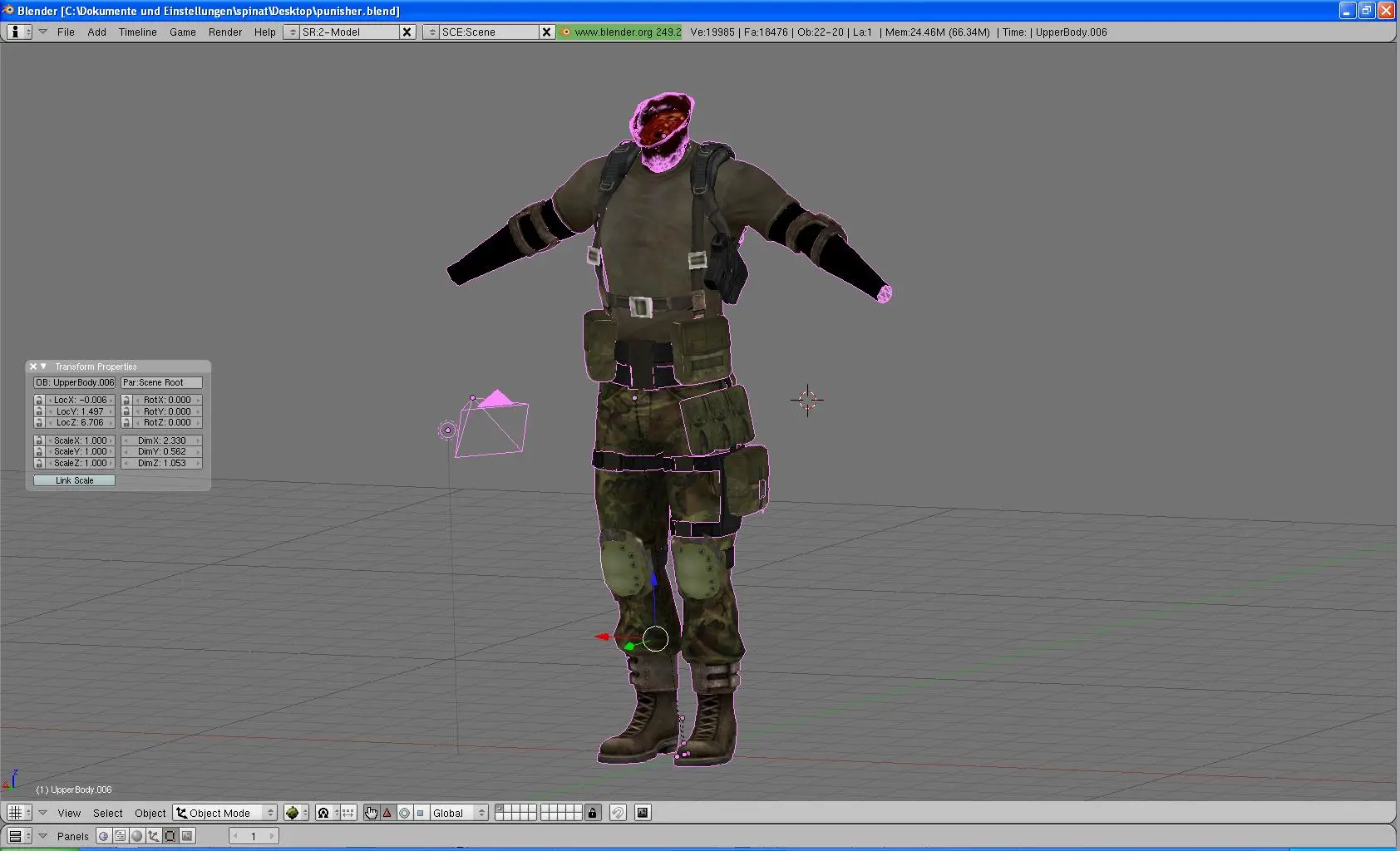Open the Object Mode dropdown
The height and width of the screenshot is (851, 1400).
pyautogui.click(x=224, y=813)
